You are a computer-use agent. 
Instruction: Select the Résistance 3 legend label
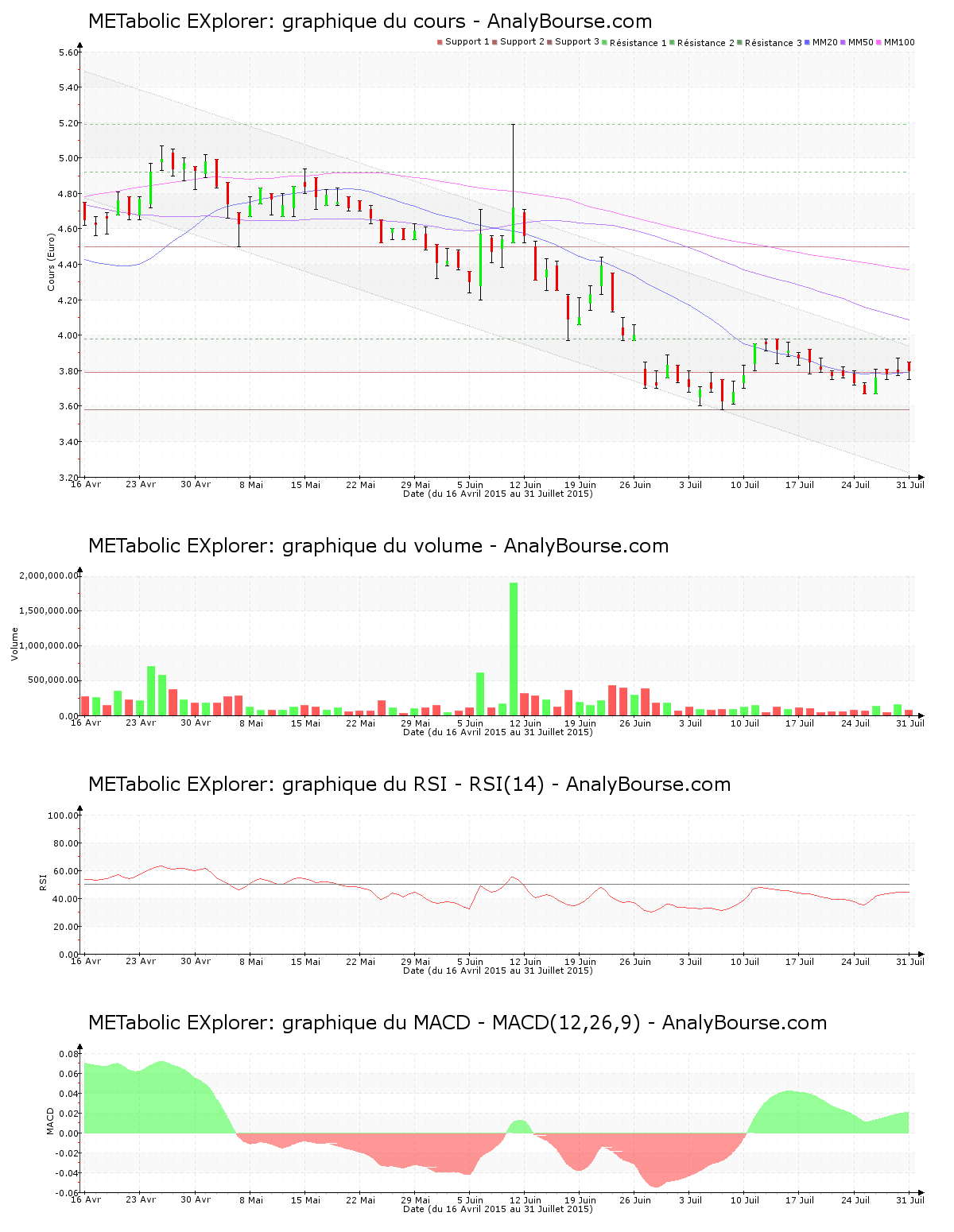[x=774, y=43]
